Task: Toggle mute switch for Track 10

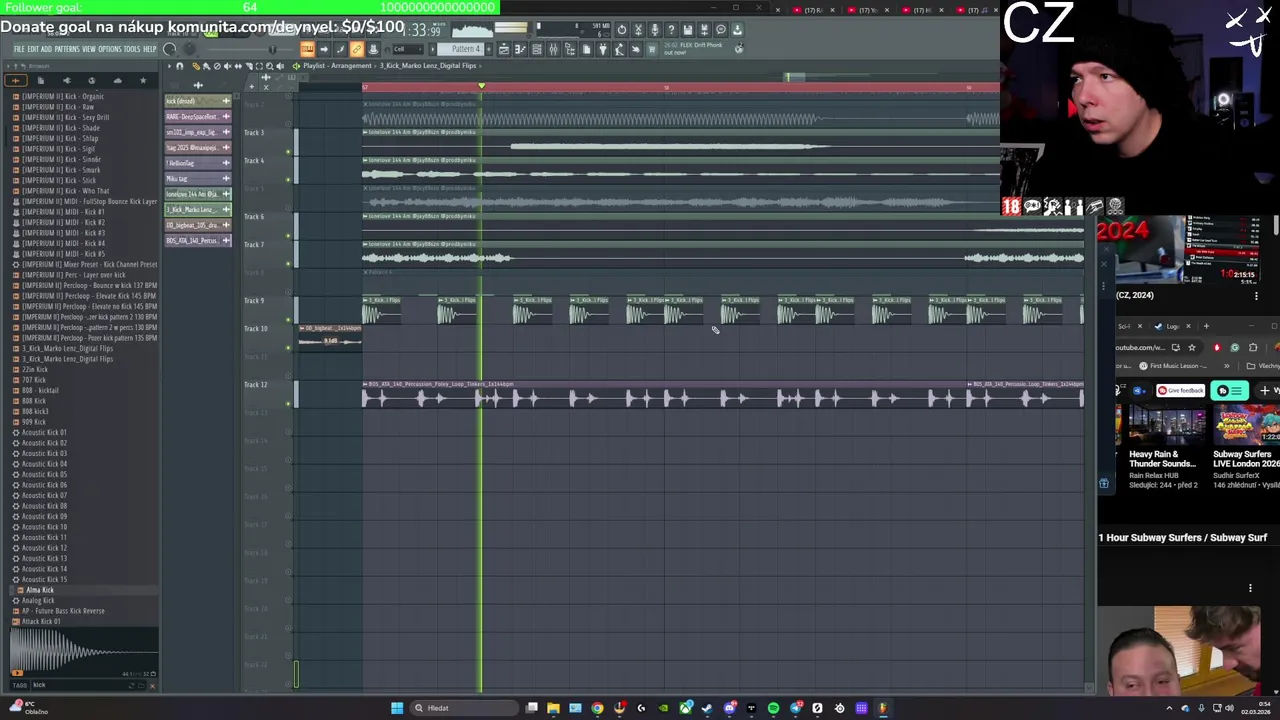Action: 288,347
